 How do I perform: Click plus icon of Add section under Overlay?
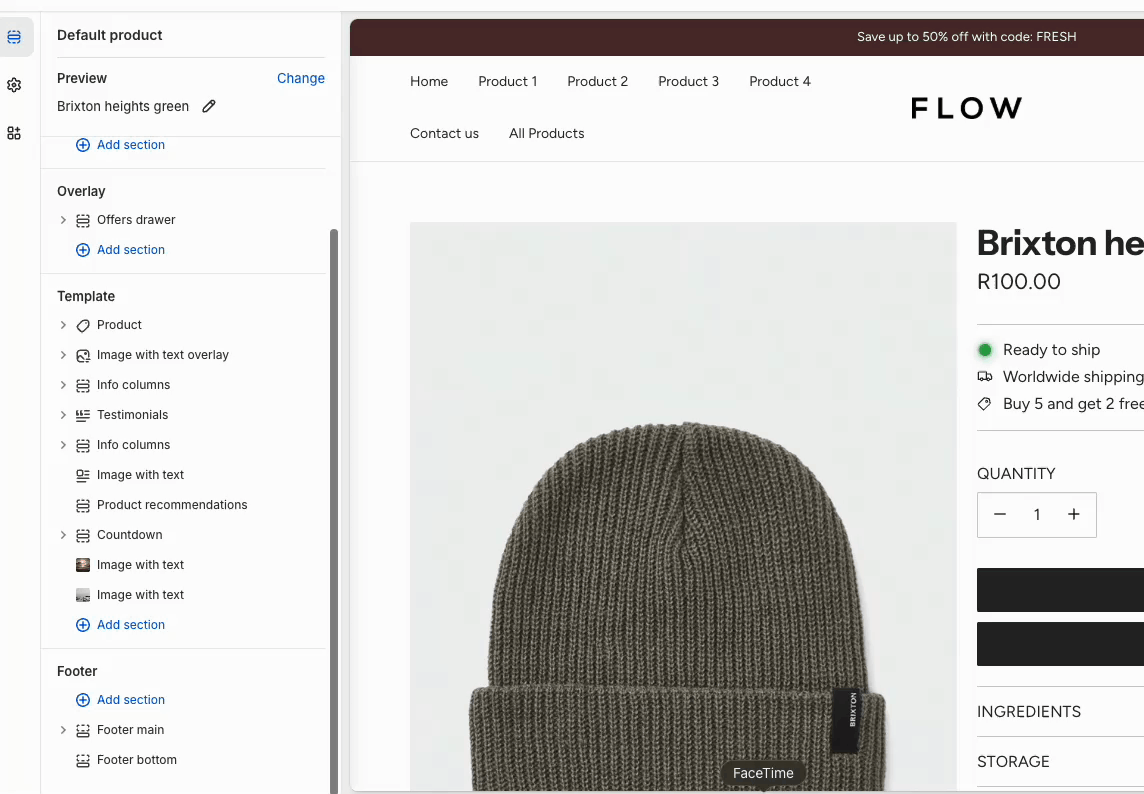tap(83, 250)
